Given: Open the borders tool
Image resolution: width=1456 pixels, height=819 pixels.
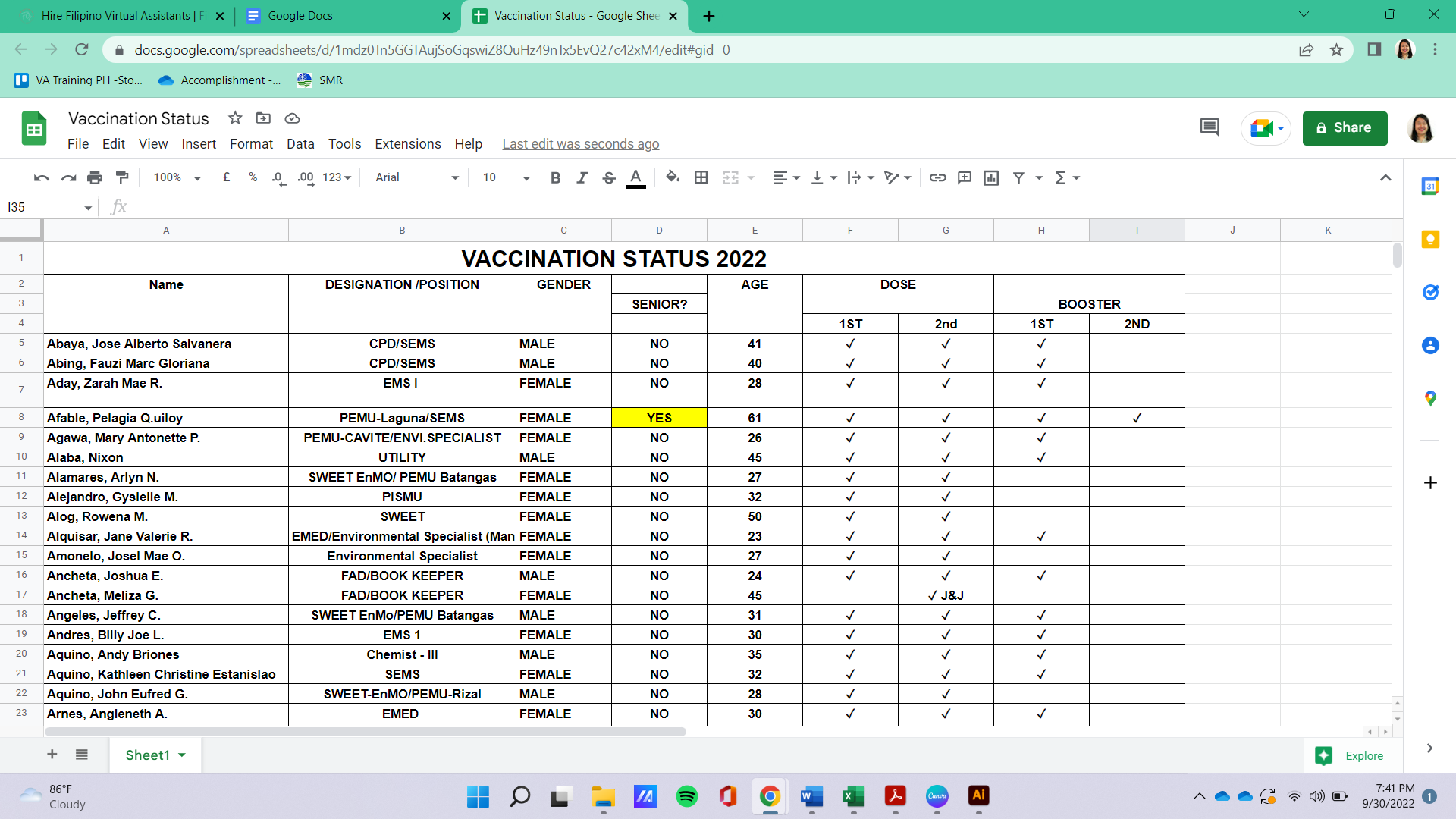Looking at the screenshot, I should tap(701, 177).
